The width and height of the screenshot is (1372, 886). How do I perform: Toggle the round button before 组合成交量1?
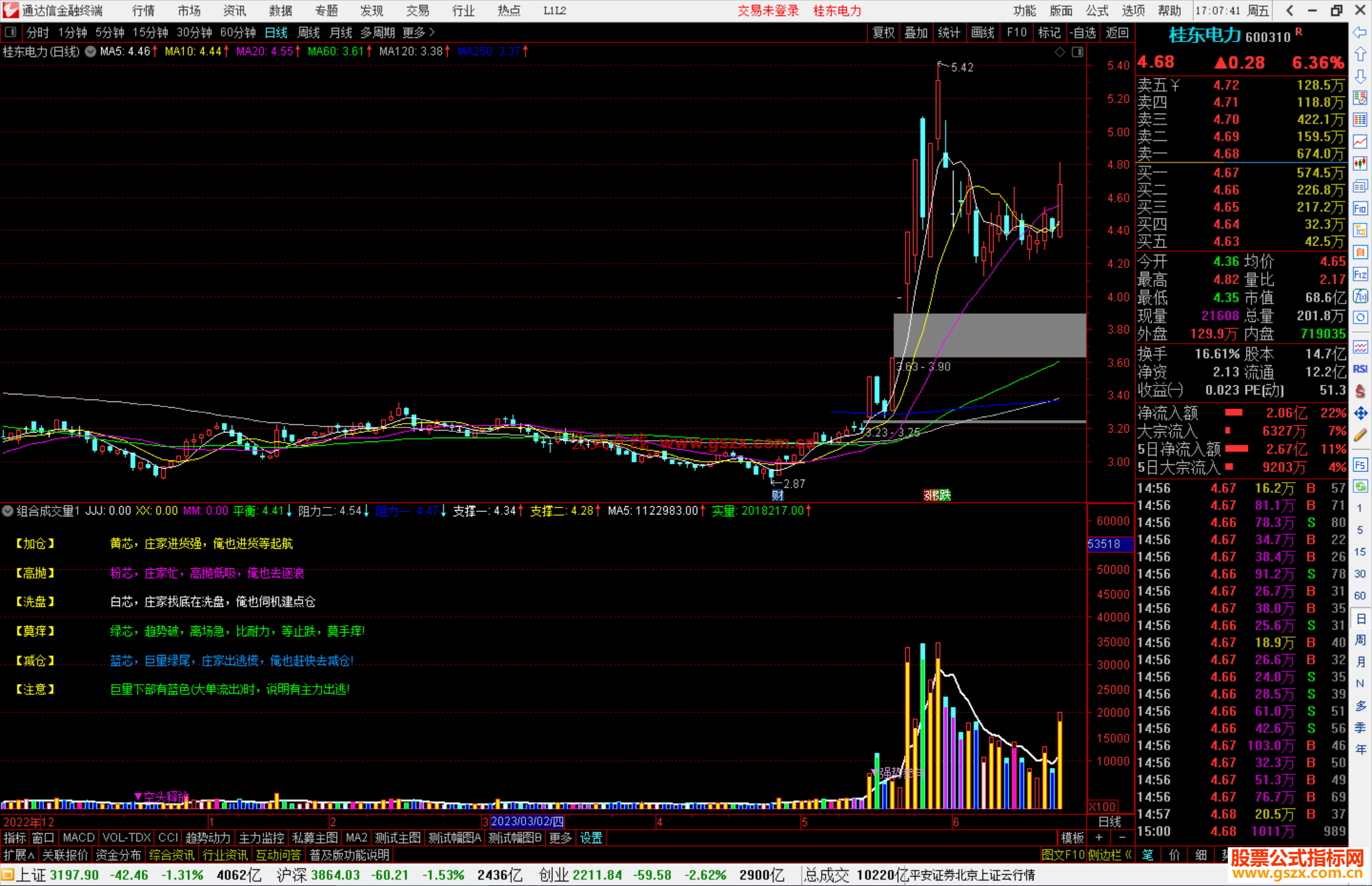pos(8,511)
